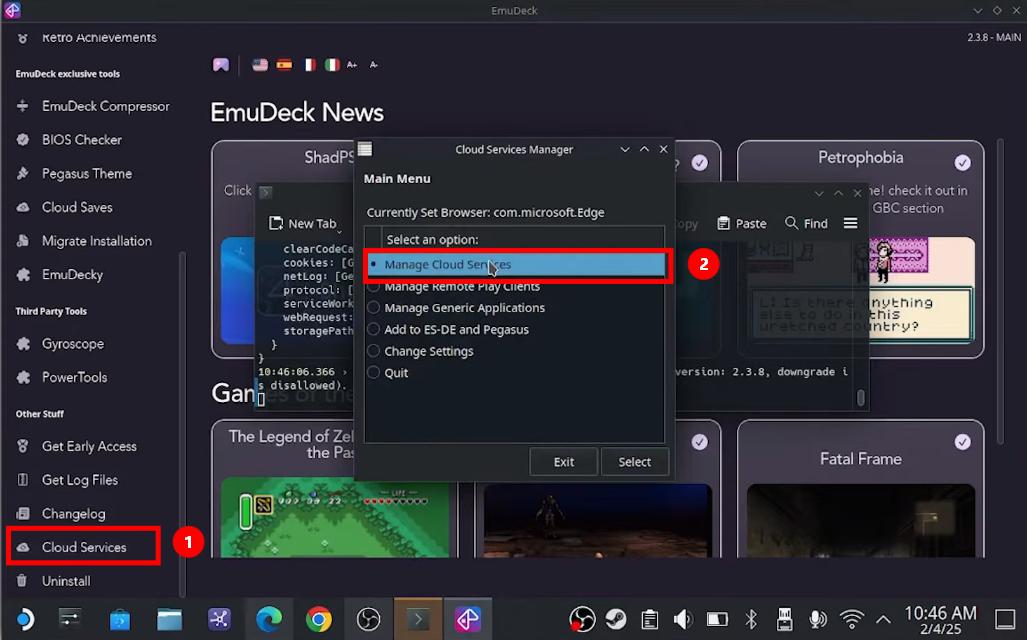
Task: Click Find in the Konsole toolbar
Action: 806,223
